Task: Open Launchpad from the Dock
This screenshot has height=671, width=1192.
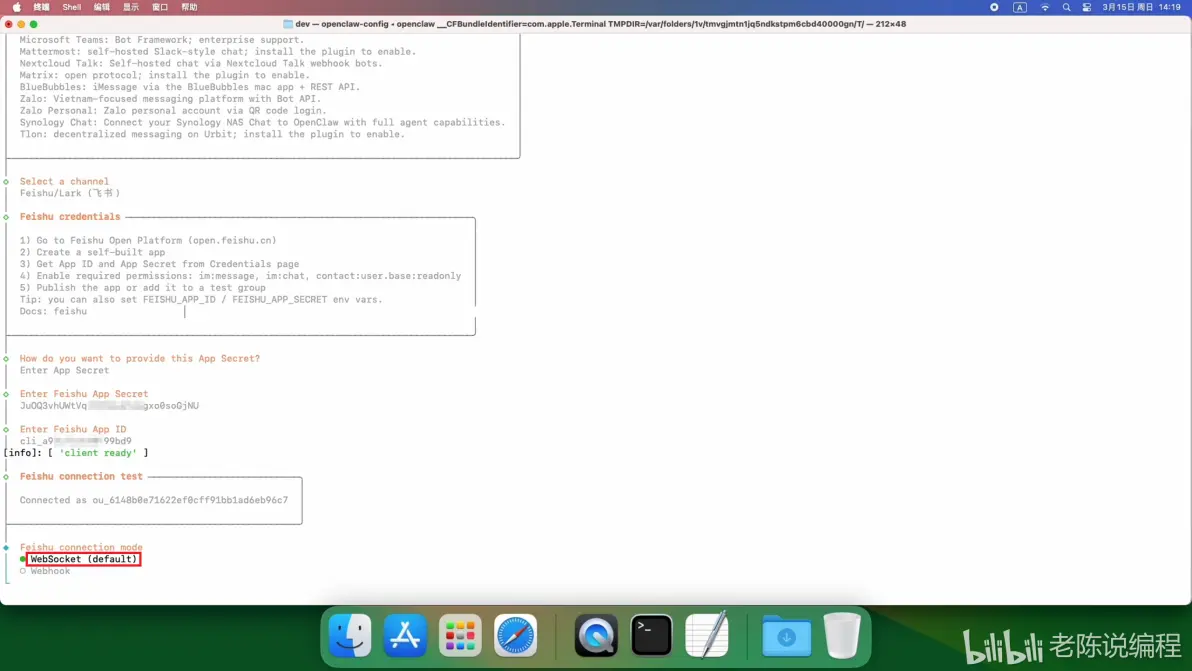Action: point(460,635)
